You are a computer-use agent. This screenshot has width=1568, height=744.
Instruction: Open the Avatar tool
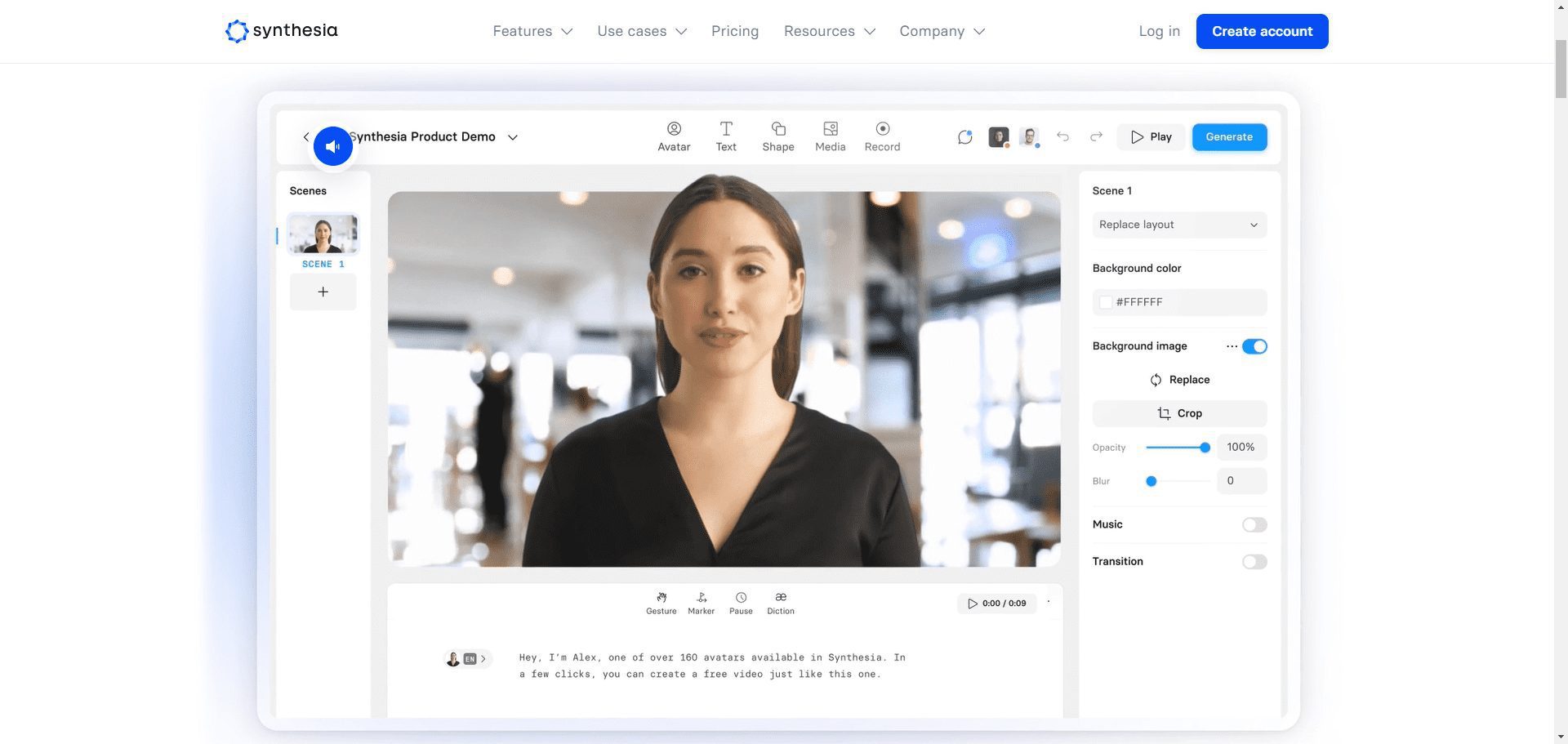tap(674, 137)
